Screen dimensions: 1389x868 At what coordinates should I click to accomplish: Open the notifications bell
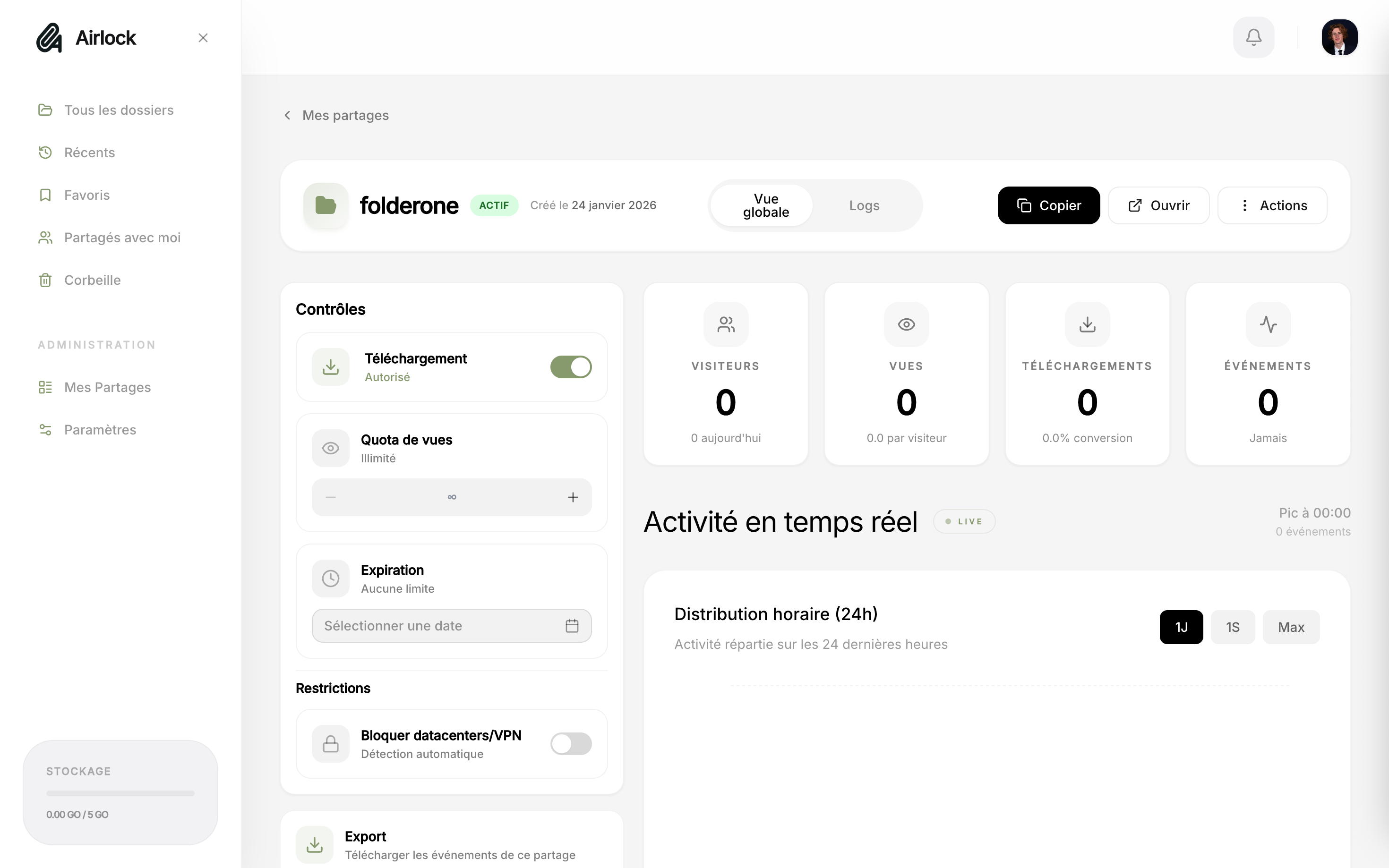tap(1253, 37)
